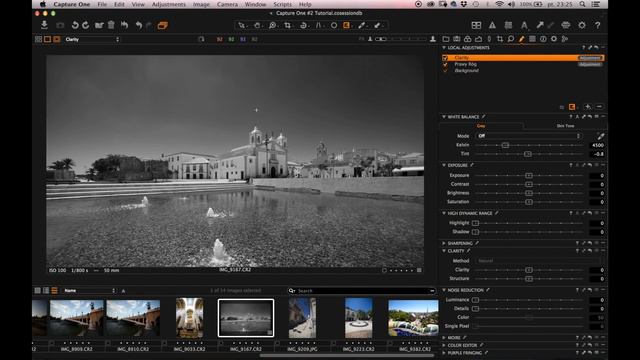Open the Apple menu
640x360 pixels.
coord(43,4)
